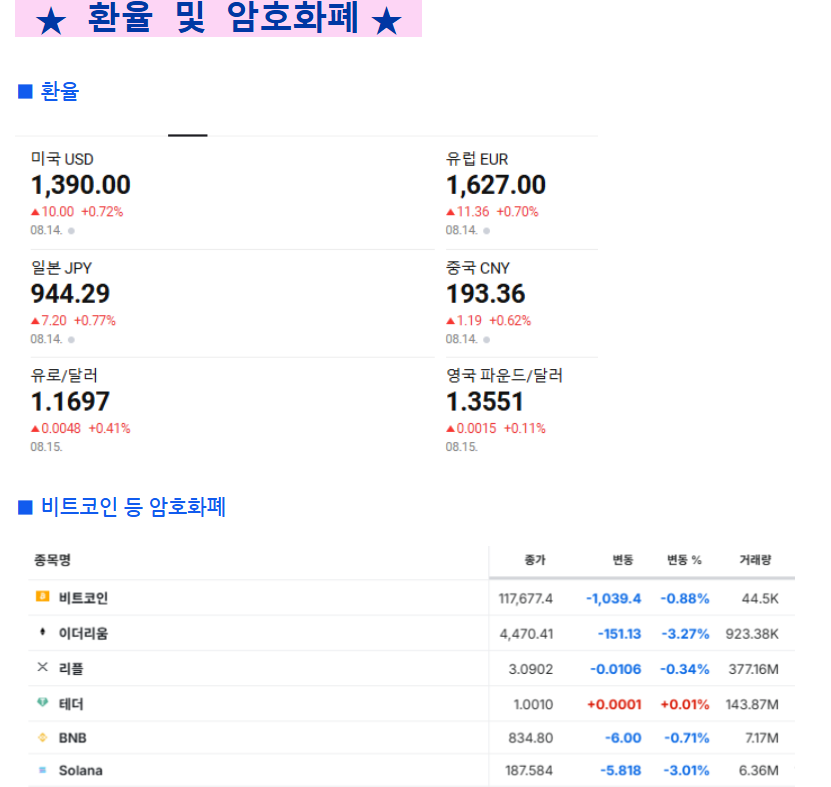Click Bitcoin closing price 117,677.4

point(526,598)
